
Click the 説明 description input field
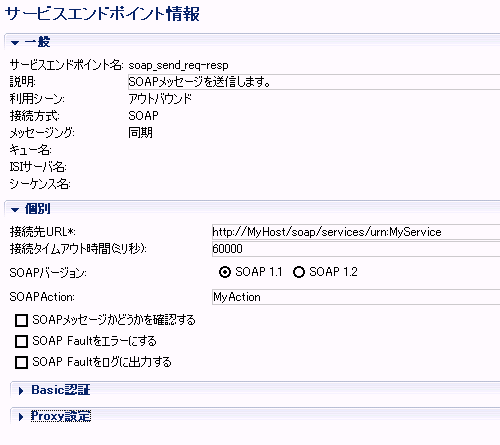314,82
